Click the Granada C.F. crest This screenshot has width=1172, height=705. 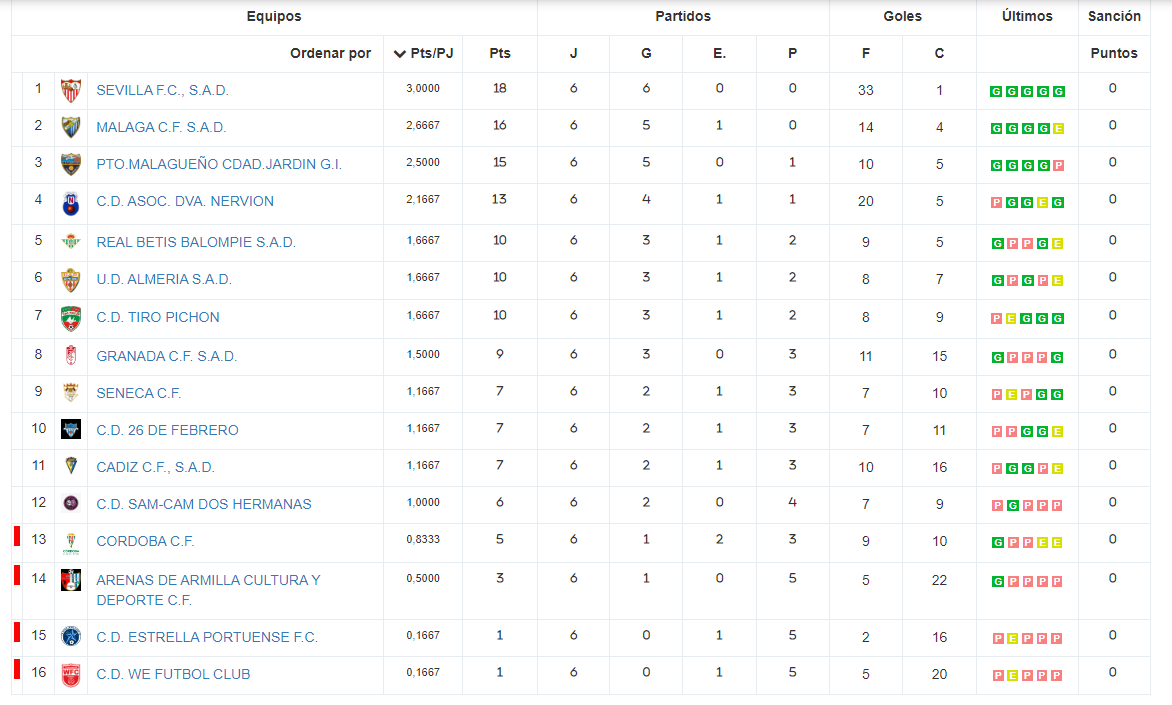point(71,355)
